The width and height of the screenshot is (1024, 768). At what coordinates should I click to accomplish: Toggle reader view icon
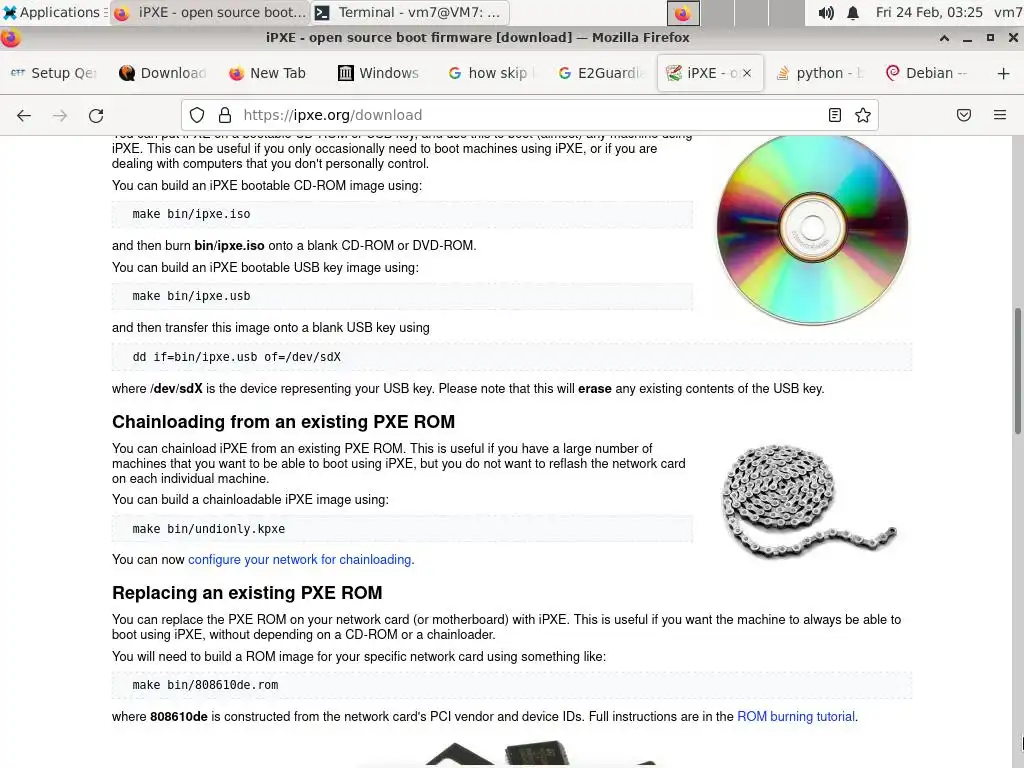click(835, 116)
